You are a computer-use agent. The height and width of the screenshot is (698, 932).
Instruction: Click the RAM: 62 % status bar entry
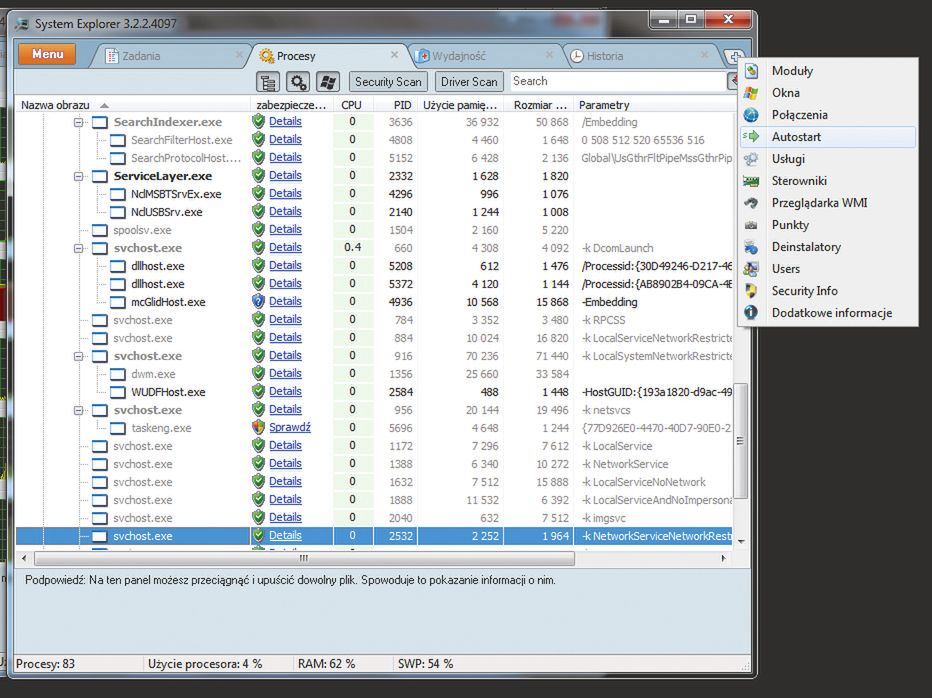coord(326,664)
